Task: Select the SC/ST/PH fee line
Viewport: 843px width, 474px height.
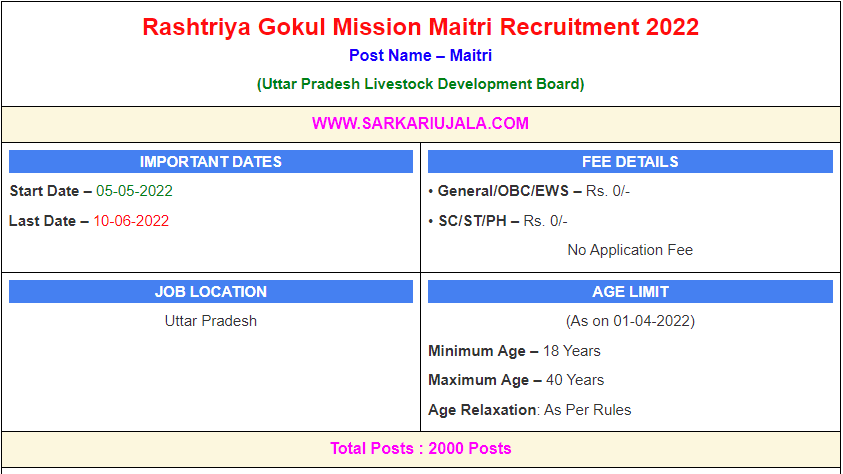Action: [x=498, y=221]
